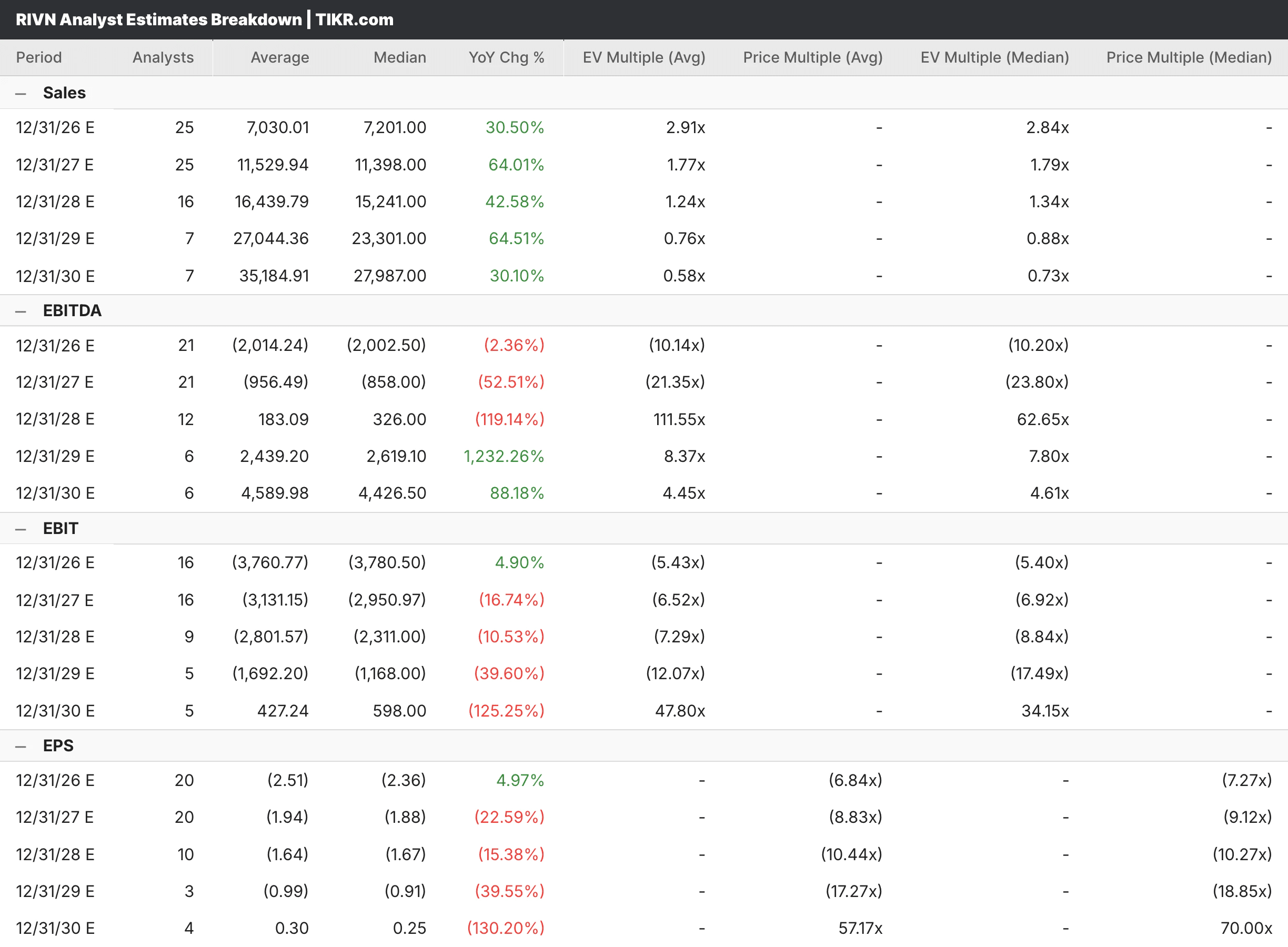This screenshot has height=947, width=1288.
Task: Click the 0.58x EV multiple cell
Action: click(685, 276)
